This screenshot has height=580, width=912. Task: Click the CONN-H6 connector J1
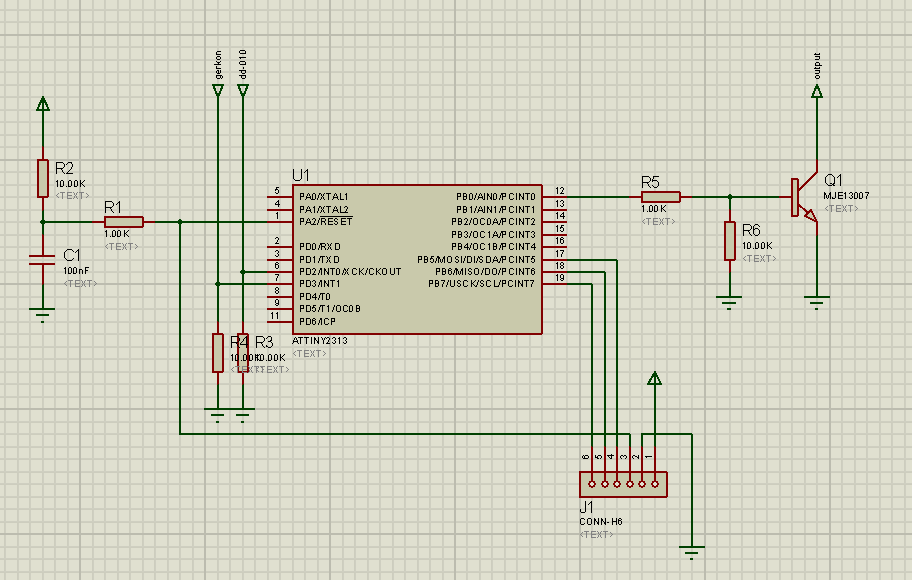(x=623, y=482)
